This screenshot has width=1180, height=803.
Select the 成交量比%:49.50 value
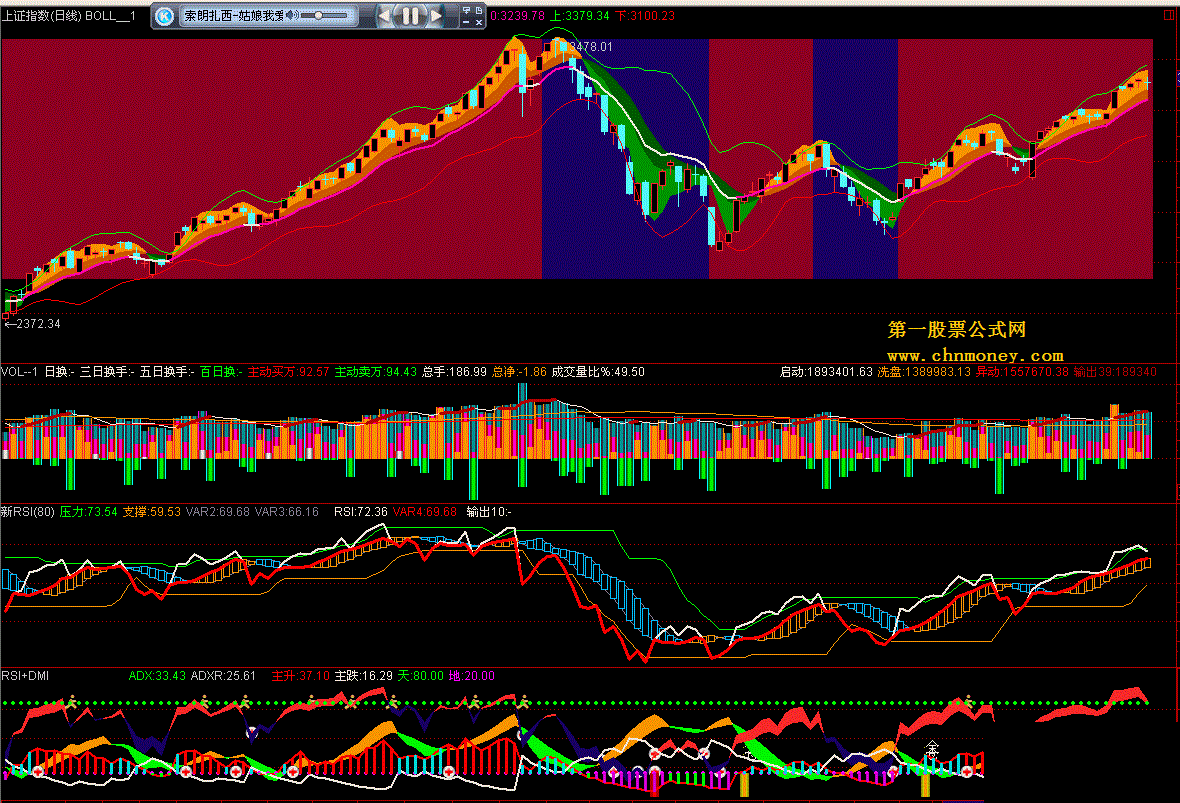(x=598, y=372)
